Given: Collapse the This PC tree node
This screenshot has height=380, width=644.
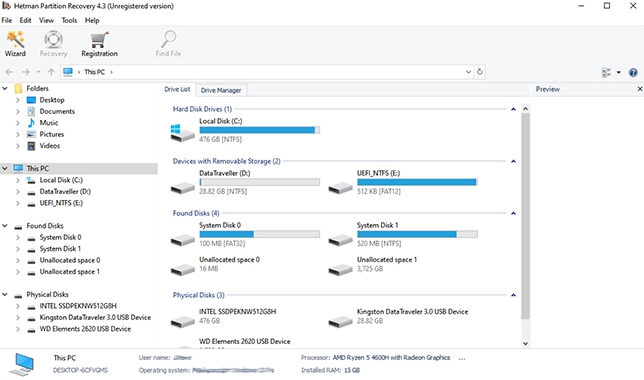Looking at the screenshot, I should pyautogui.click(x=5, y=168).
